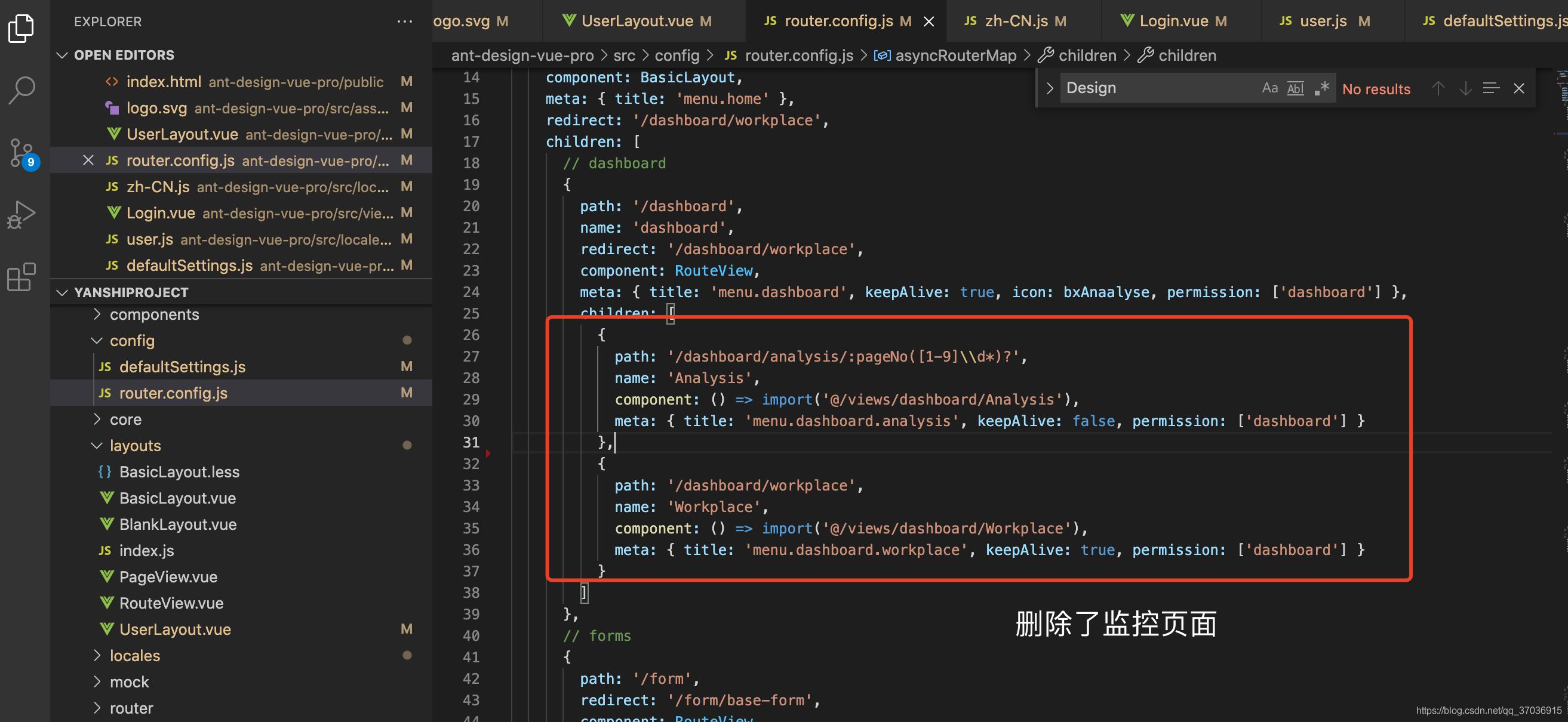1568x722 pixels.
Task: Toggle Use Regular Expression option
Action: (x=1321, y=88)
